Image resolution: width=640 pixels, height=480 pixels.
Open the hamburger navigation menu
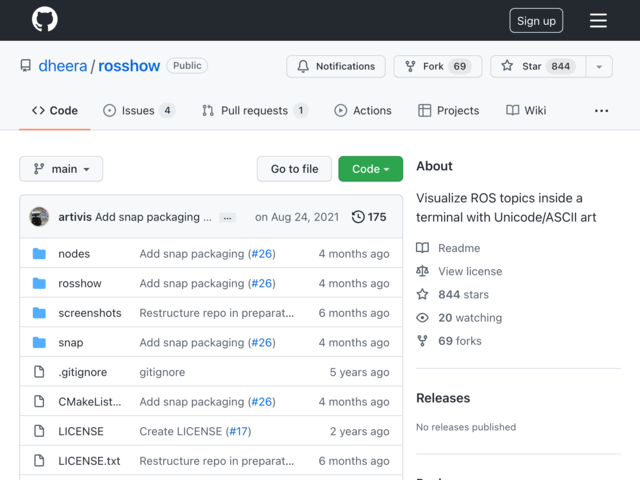(598, 20)
